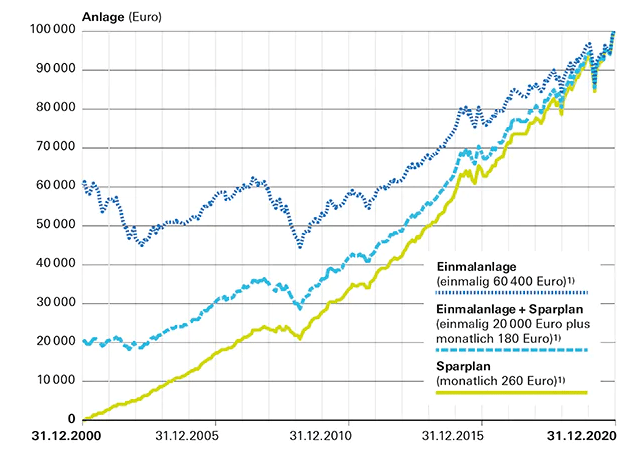This screenshot has height=454, width=626.
Task: Click the 'Einmalanlage' legend heading
Action: pyautogui.click(x=476, y=267)
